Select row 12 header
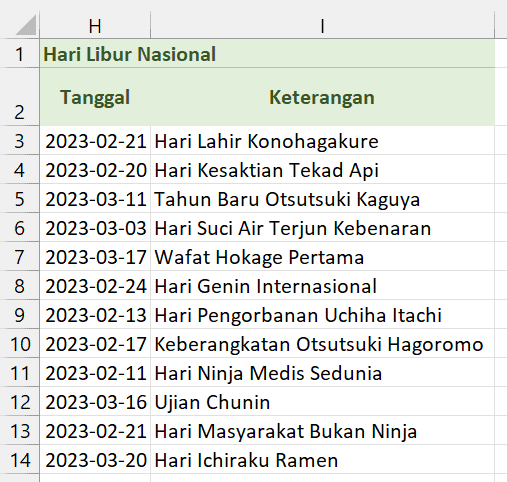The width and height of the screenshot is (507, 482). tap(19, 401)
